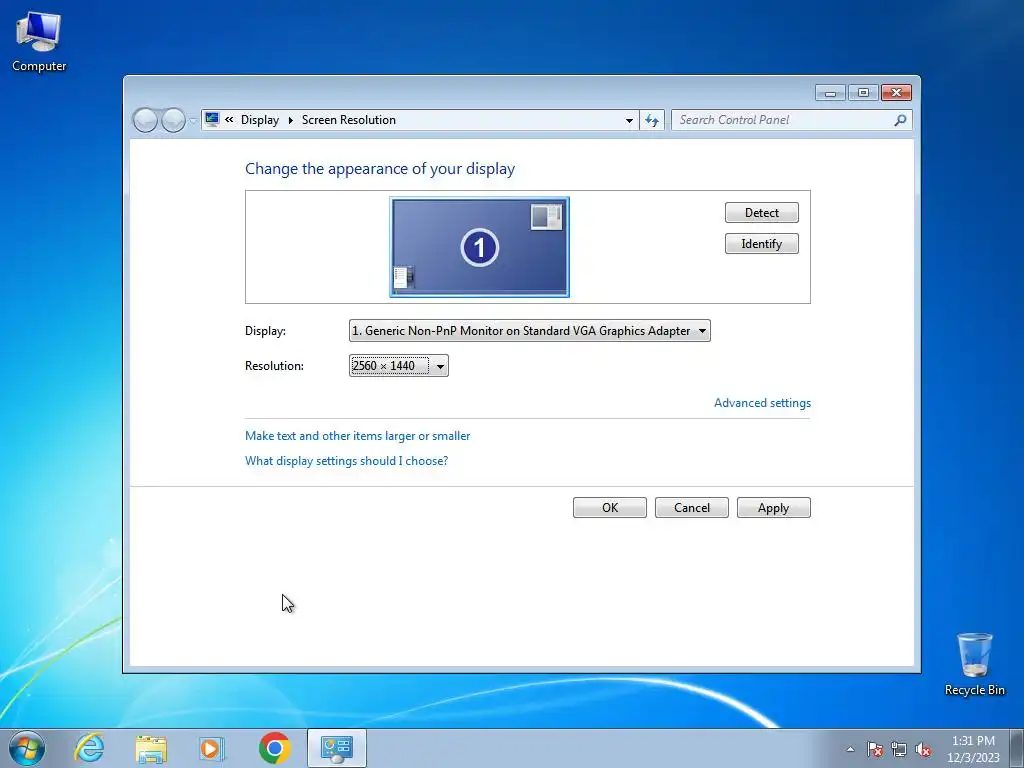Click the Display breadcrumb in address bar

(x=260, y=120)
